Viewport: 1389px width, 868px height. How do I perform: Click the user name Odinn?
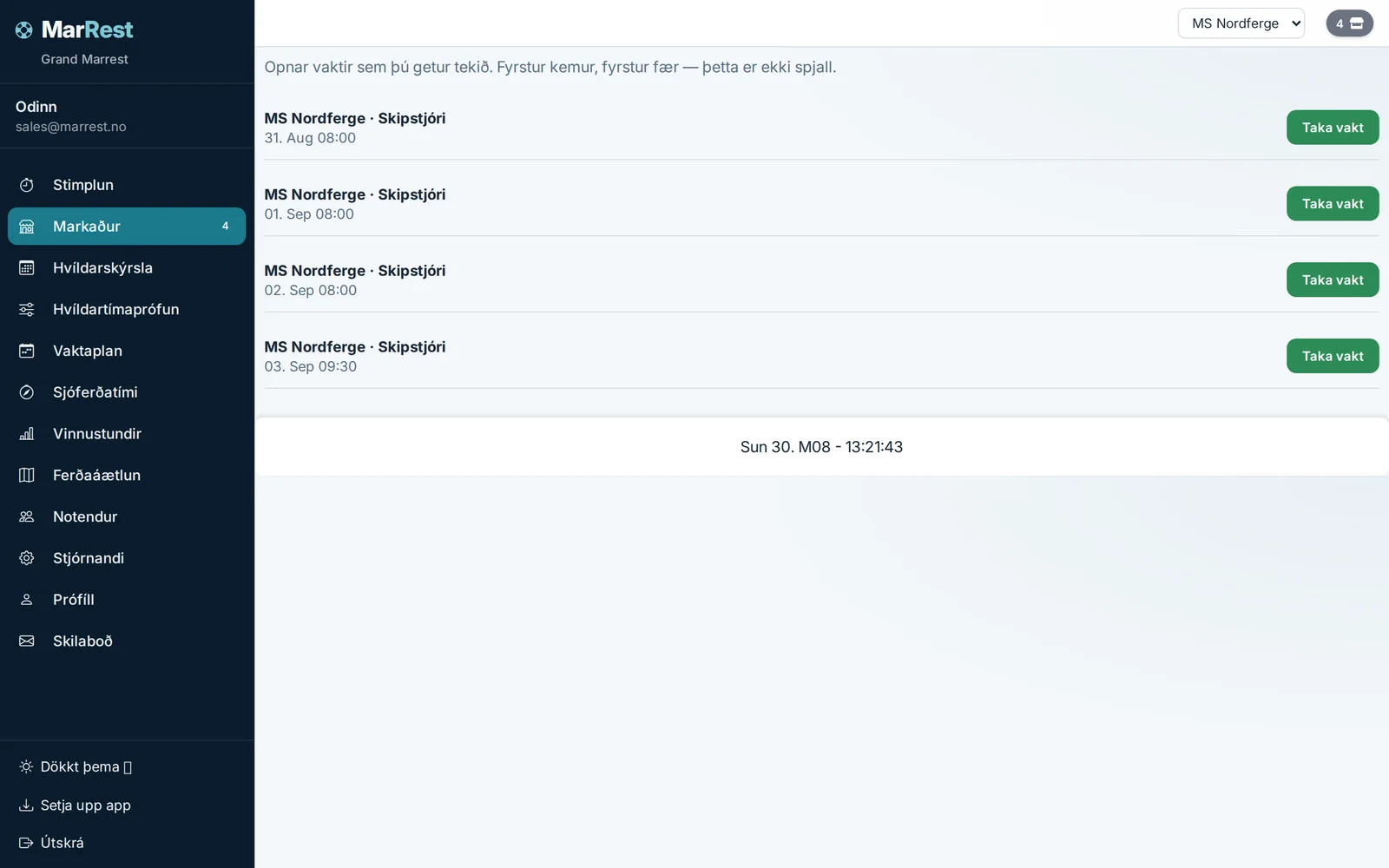[36, 107]
